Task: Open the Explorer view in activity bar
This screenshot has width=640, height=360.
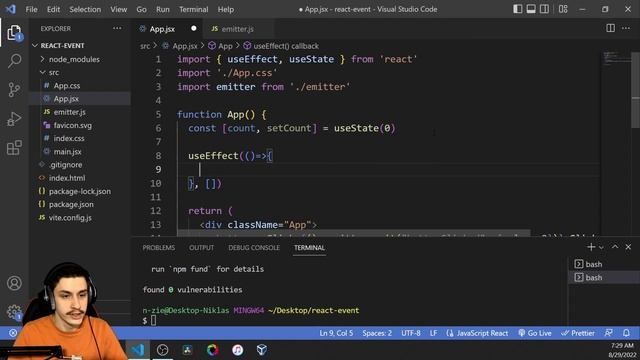Action: (14, 33)
